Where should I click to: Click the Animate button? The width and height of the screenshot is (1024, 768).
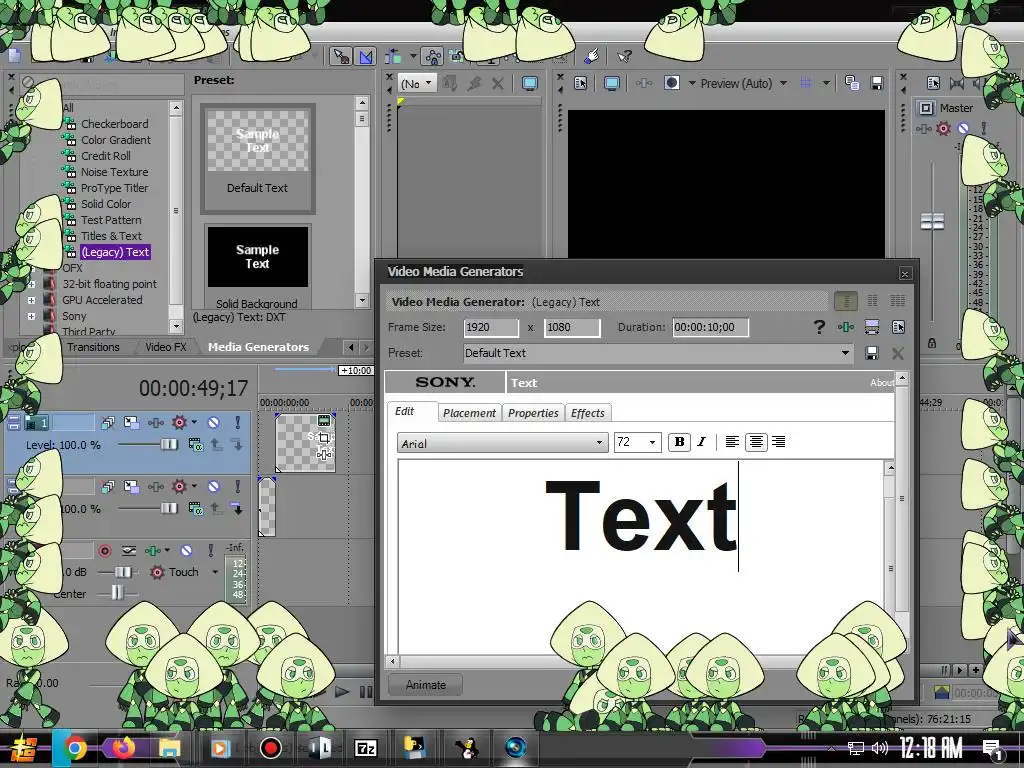[426, 684]
